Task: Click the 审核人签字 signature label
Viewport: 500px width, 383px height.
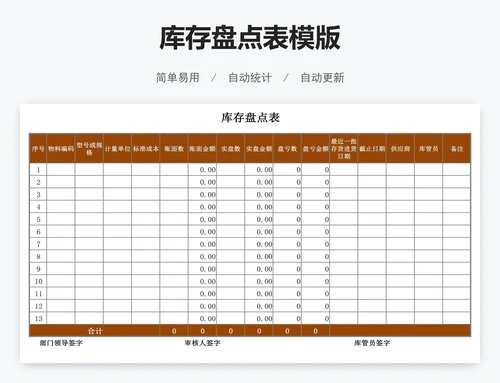Action: (202, 343)
